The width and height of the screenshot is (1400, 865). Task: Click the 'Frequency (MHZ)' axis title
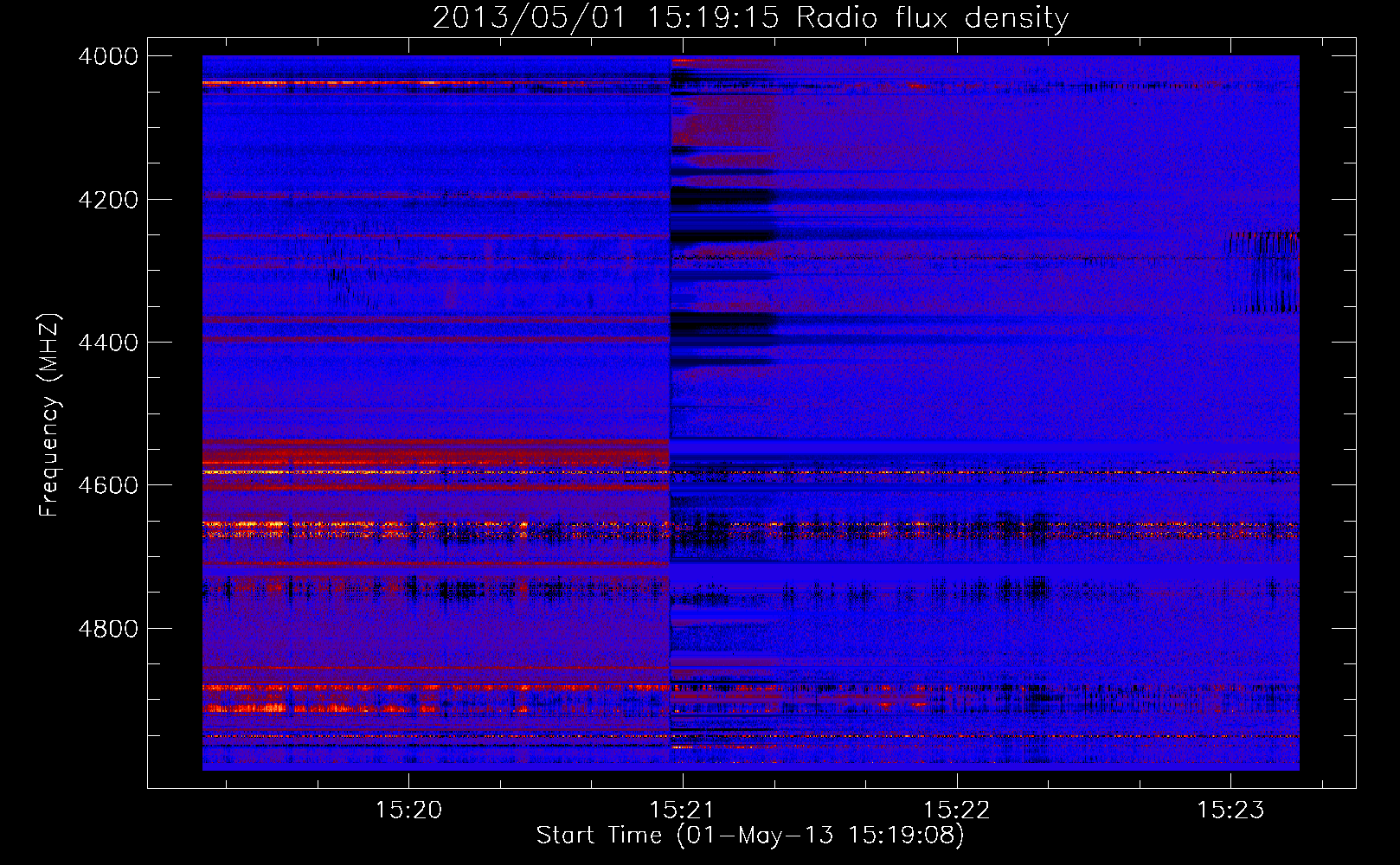(49, 414)
